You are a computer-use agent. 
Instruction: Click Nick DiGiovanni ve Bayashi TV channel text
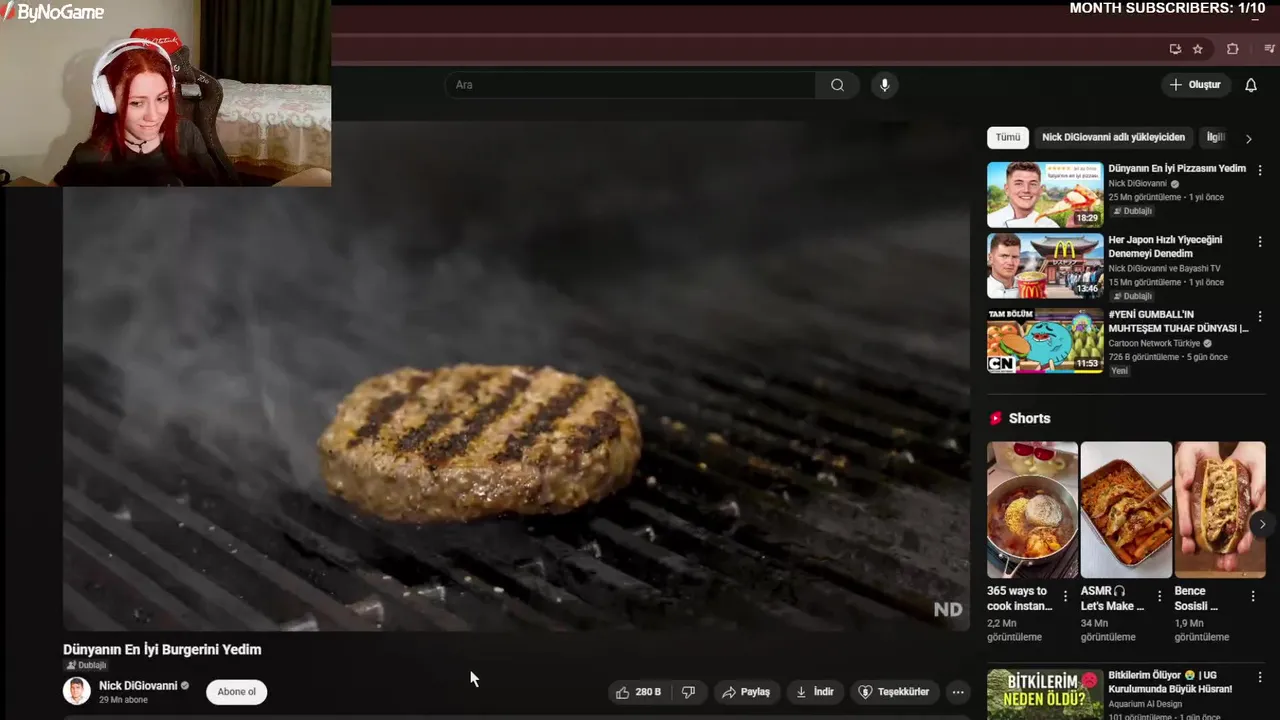1164,268
